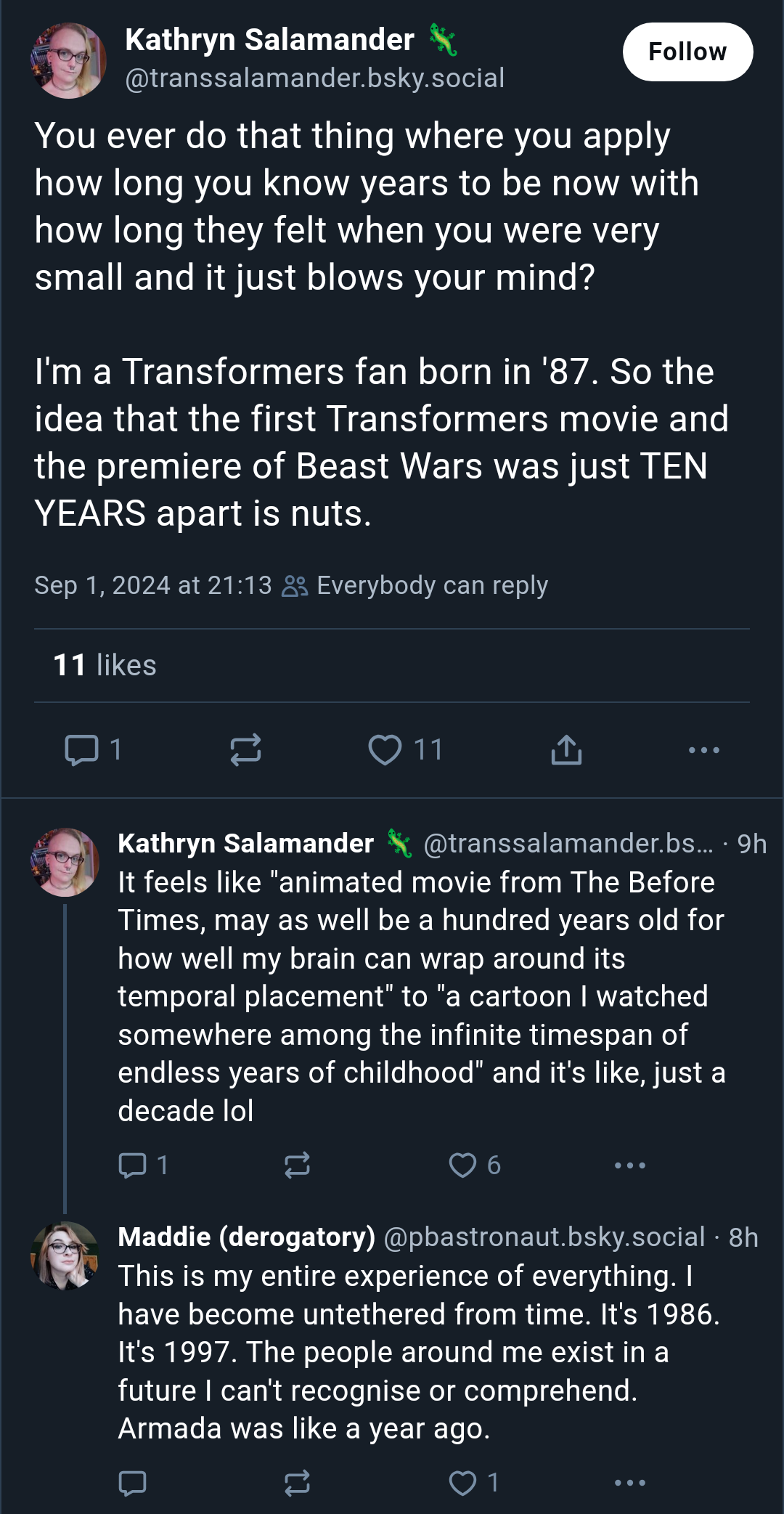This screenshot has height=1514, width=784.
Task: Reply to Kathryn's "Before Times" follow-up post
Action: [132, 1165]
